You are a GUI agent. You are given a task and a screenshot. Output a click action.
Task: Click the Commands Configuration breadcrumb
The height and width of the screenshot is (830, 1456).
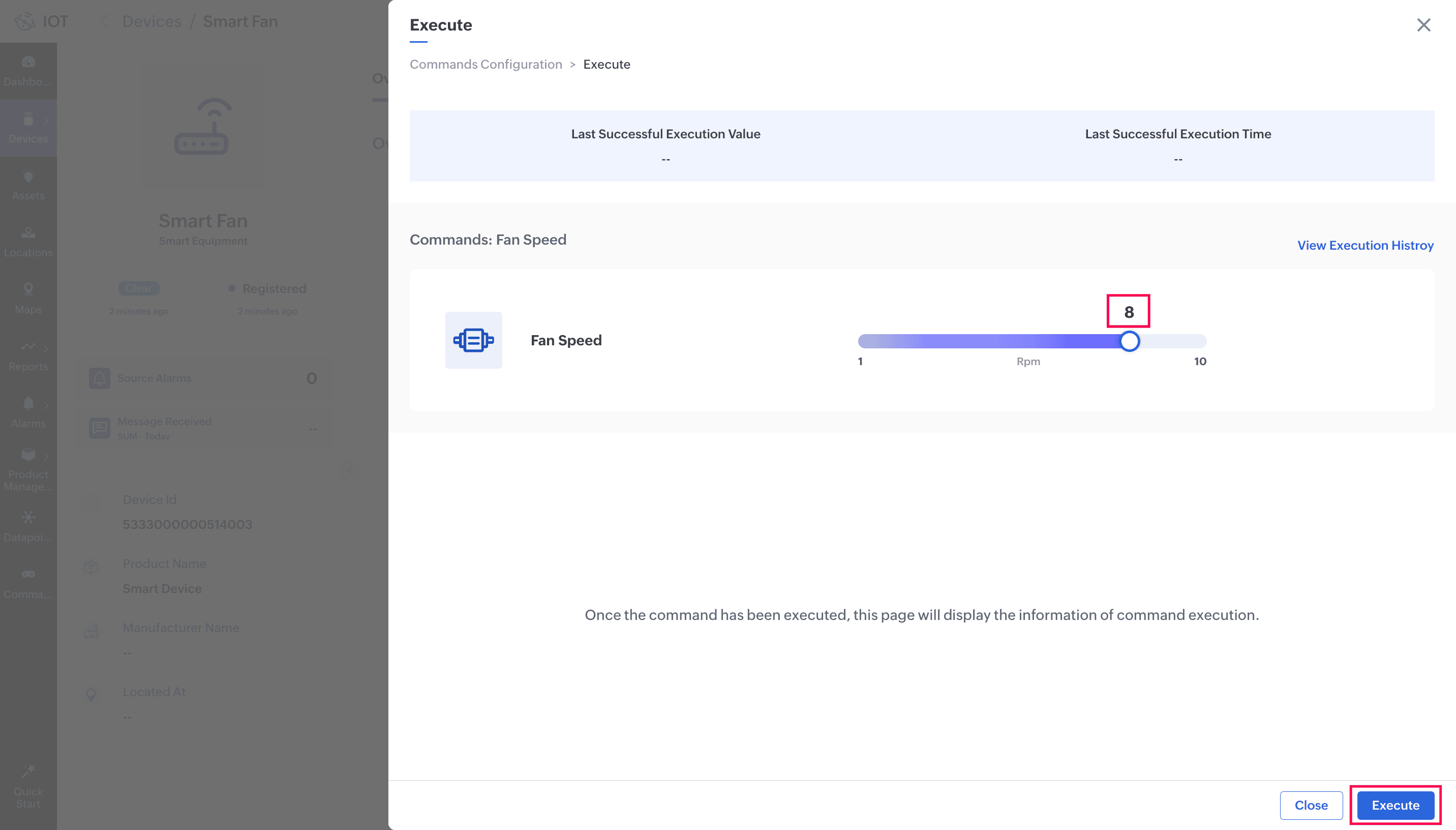[x=486, y=65]
